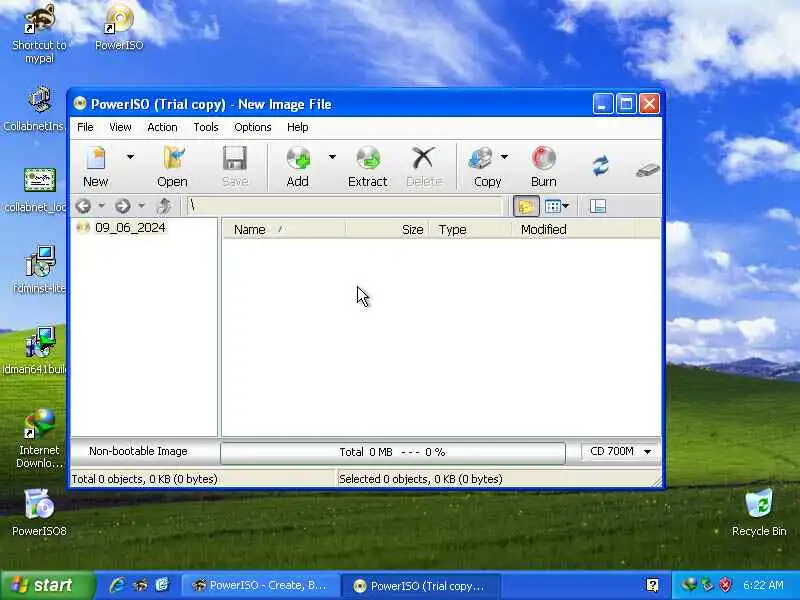The image size is (800, 600).
Task: Open the Help menu
Action: (x=297, y=127)
